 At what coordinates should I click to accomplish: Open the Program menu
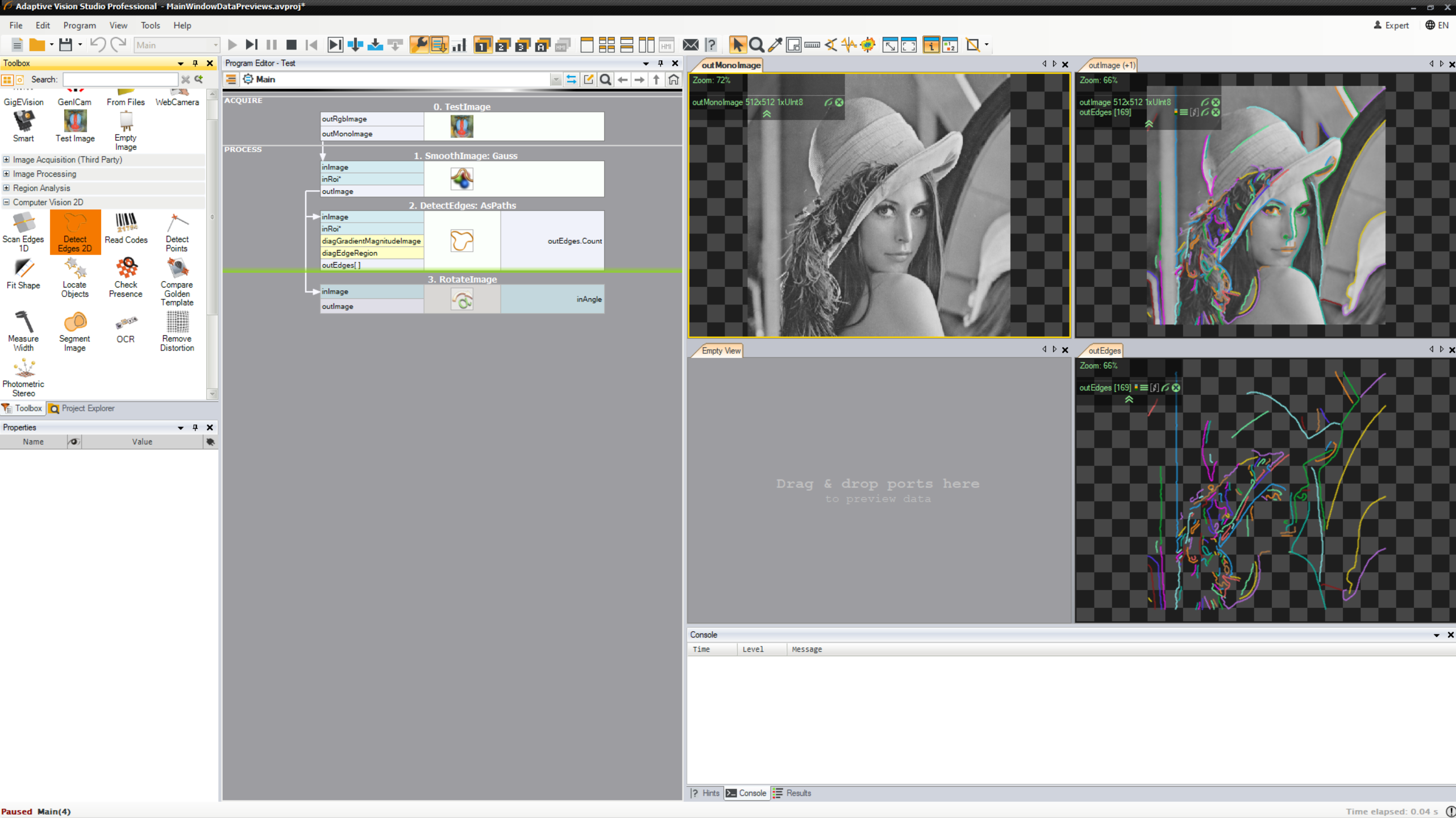(x=79, y=26)
